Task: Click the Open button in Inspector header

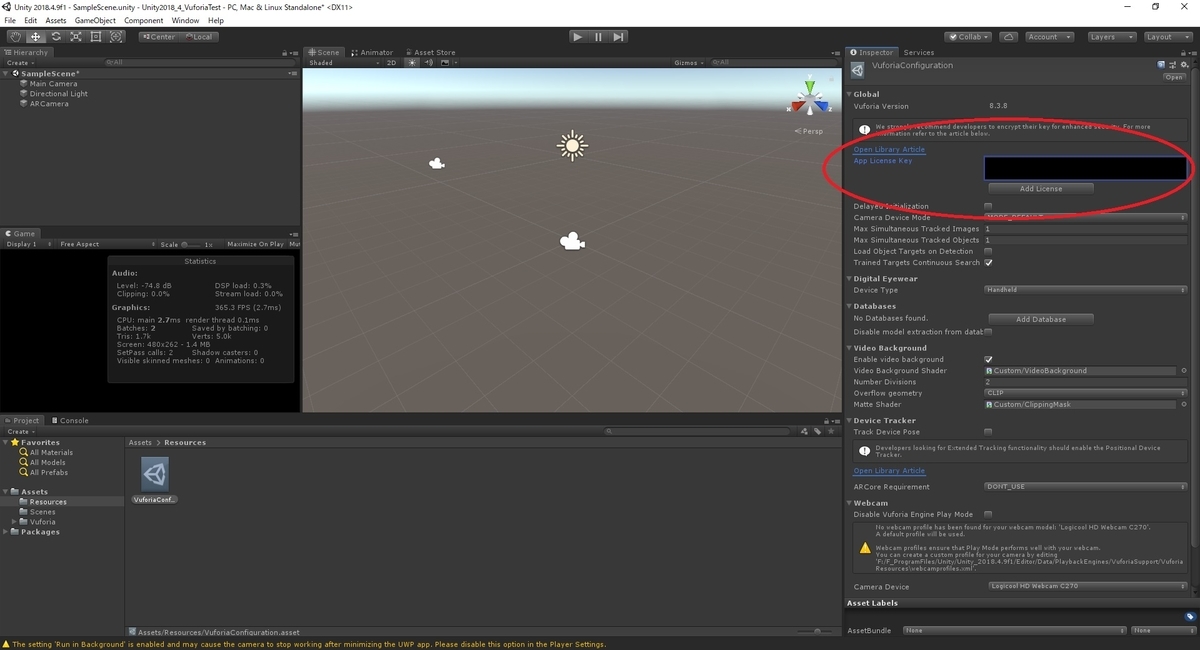Action: coord(1174,77)
